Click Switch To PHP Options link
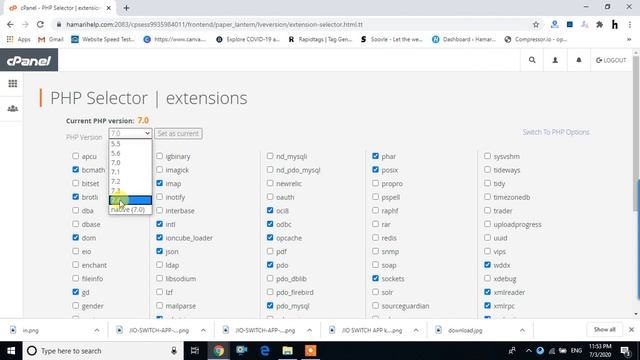 click(x=556, y=132)
